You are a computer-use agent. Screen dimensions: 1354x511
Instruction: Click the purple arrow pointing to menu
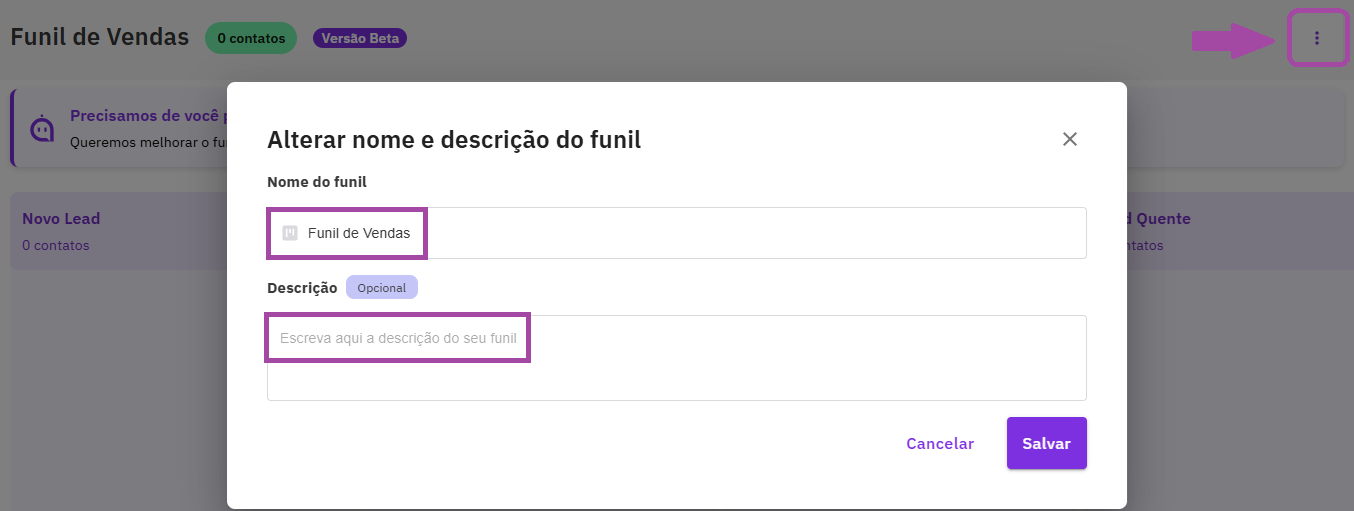coord(1232,40)
